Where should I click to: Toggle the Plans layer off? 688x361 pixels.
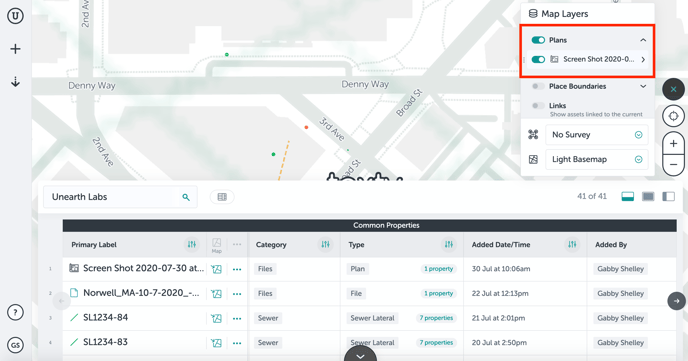point(538,40)
